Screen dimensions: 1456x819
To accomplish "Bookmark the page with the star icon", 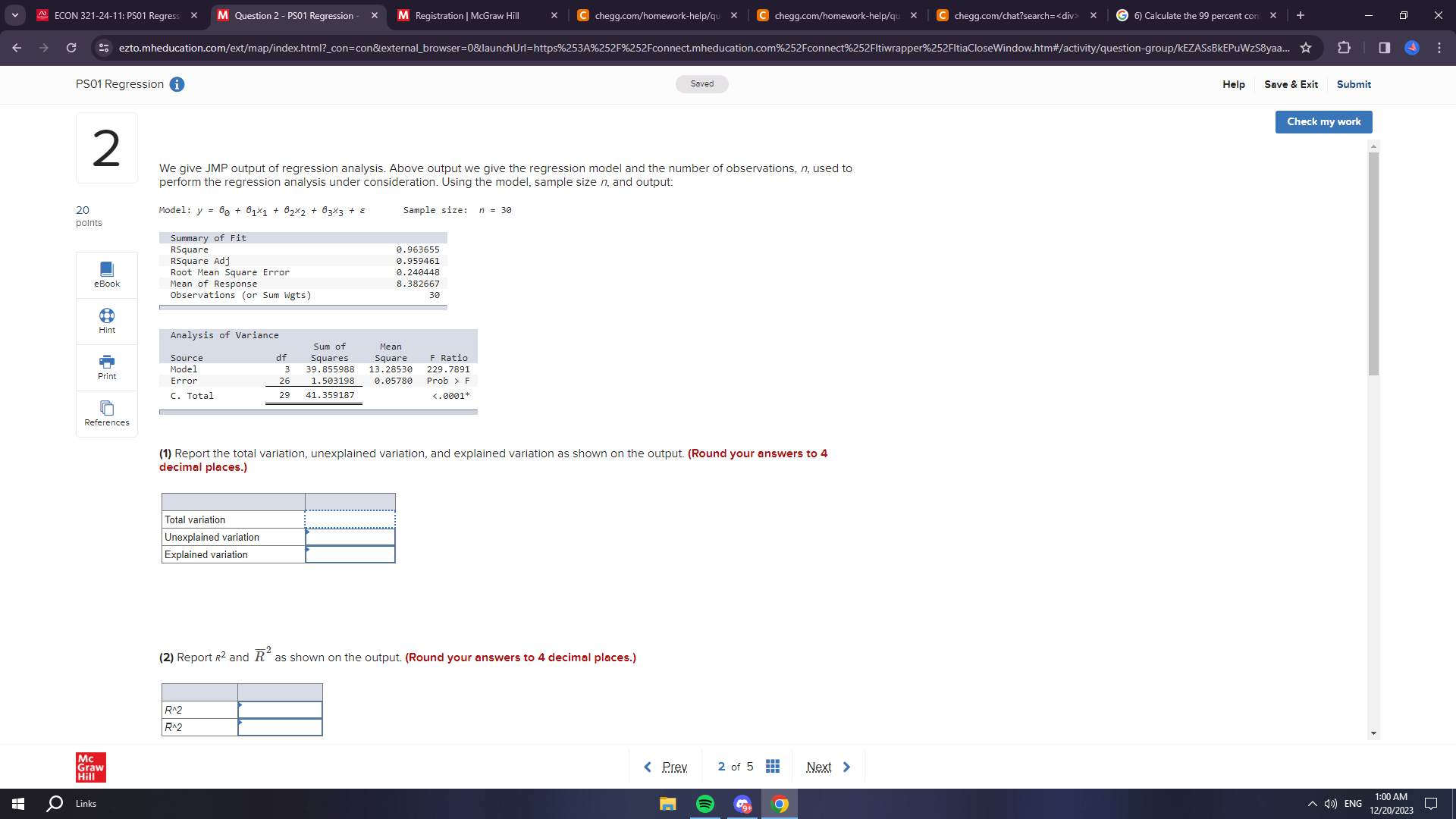I will [x=1306, y=47].
